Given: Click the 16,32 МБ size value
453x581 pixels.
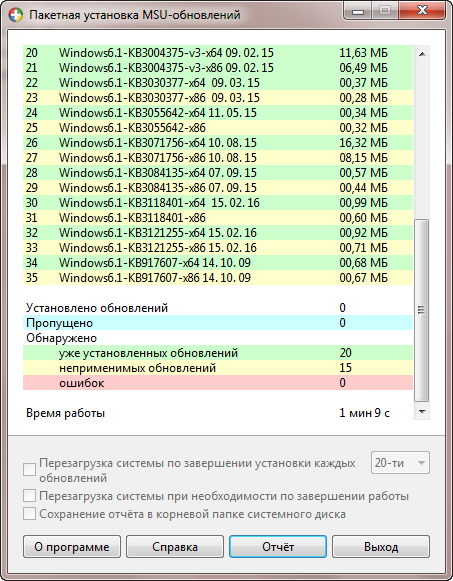Looking at the screenshot, I should point(363,143).
